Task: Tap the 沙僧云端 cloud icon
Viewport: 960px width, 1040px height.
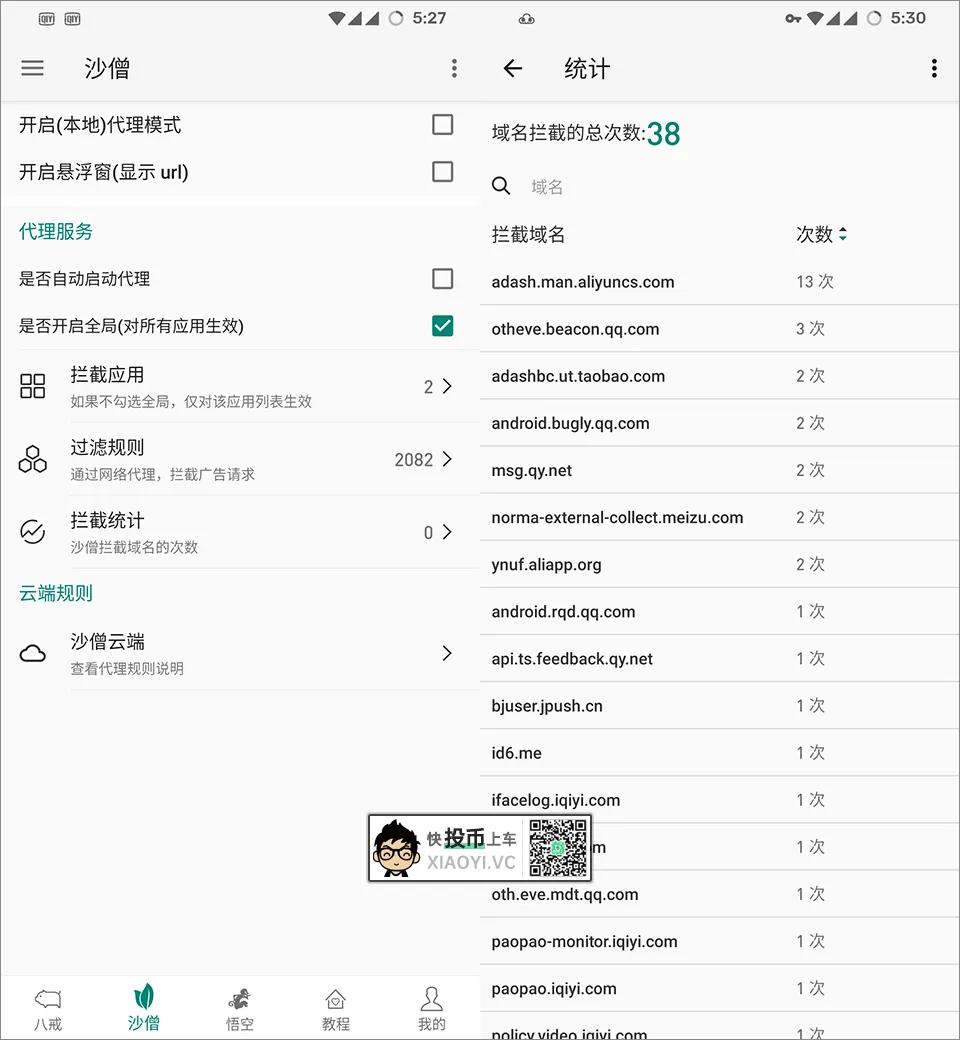Action: coord(32,654)
